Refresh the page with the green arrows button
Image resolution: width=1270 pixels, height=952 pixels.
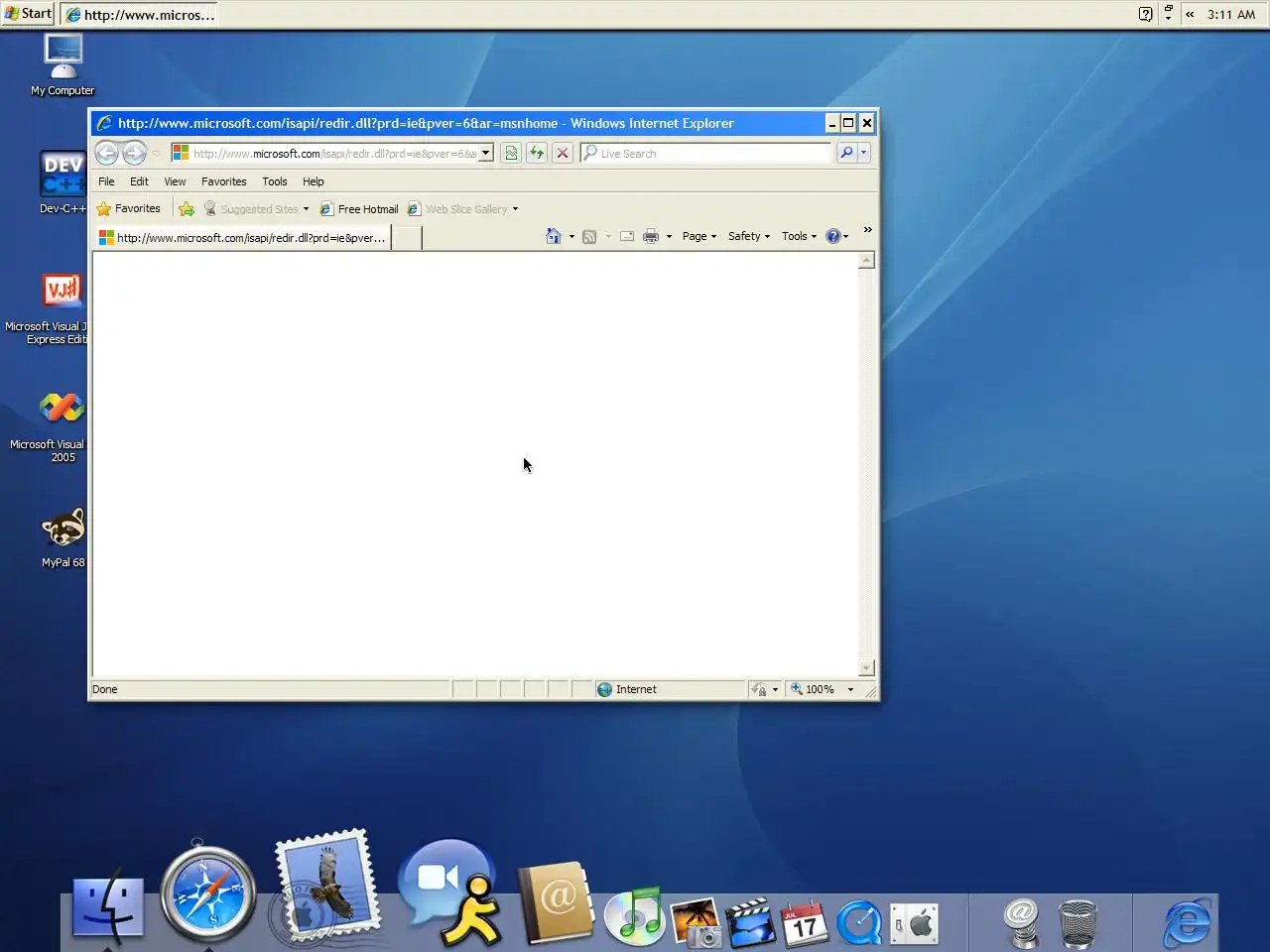[x=536, y=153]
